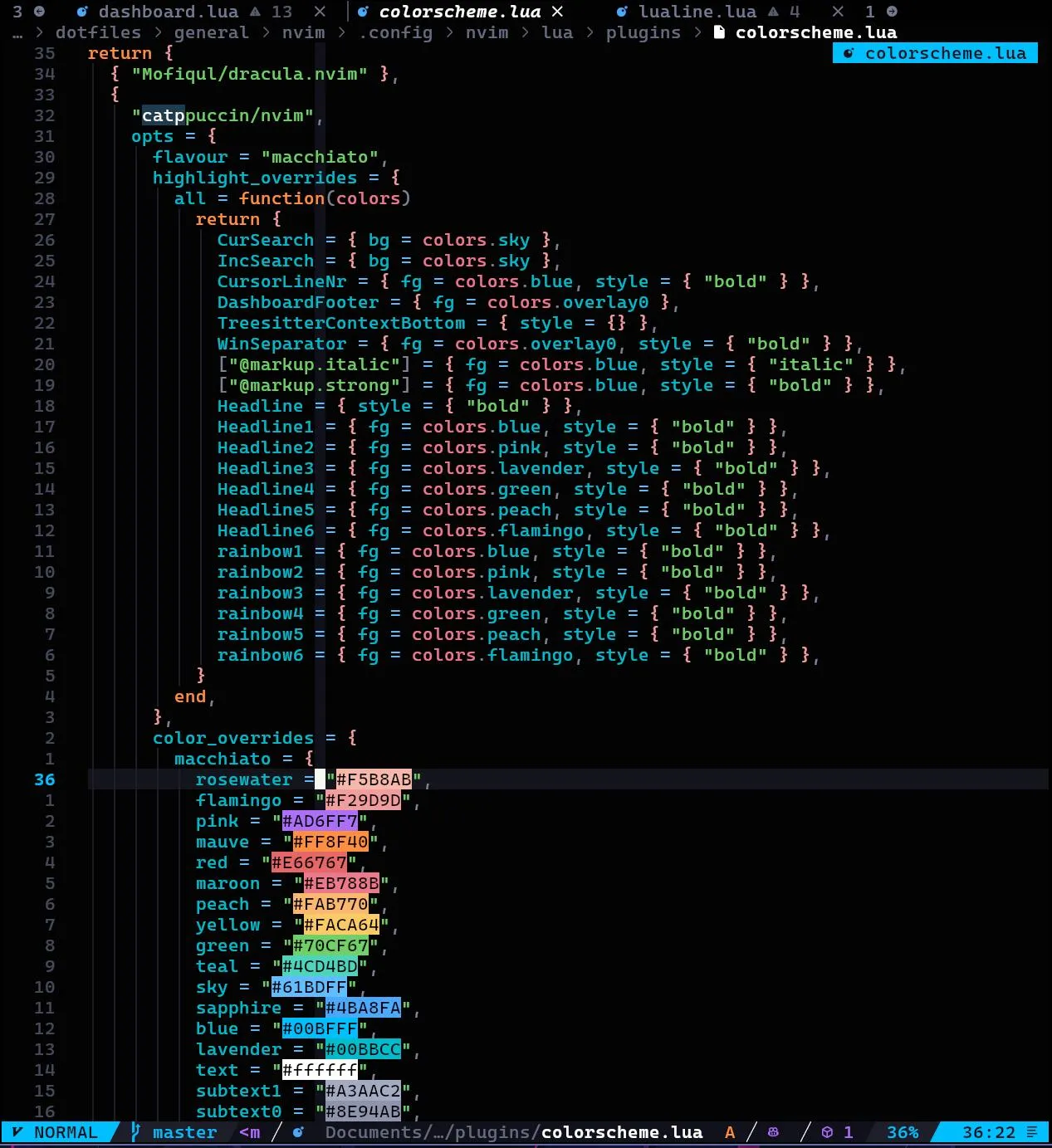The width and height of the screenshot is (1052, 1148).
Task: Switch to the lualine.lua tab
Action: [697, 12]
